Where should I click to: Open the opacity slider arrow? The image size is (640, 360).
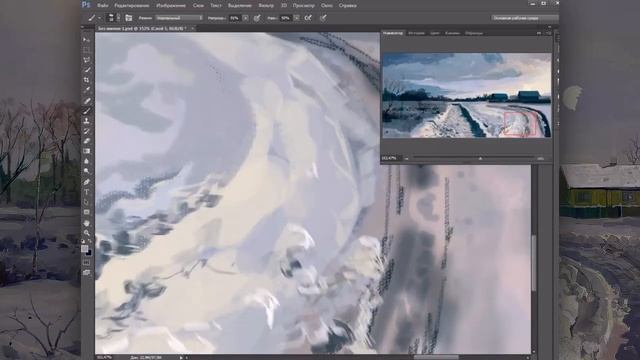(x=245, y=18)
